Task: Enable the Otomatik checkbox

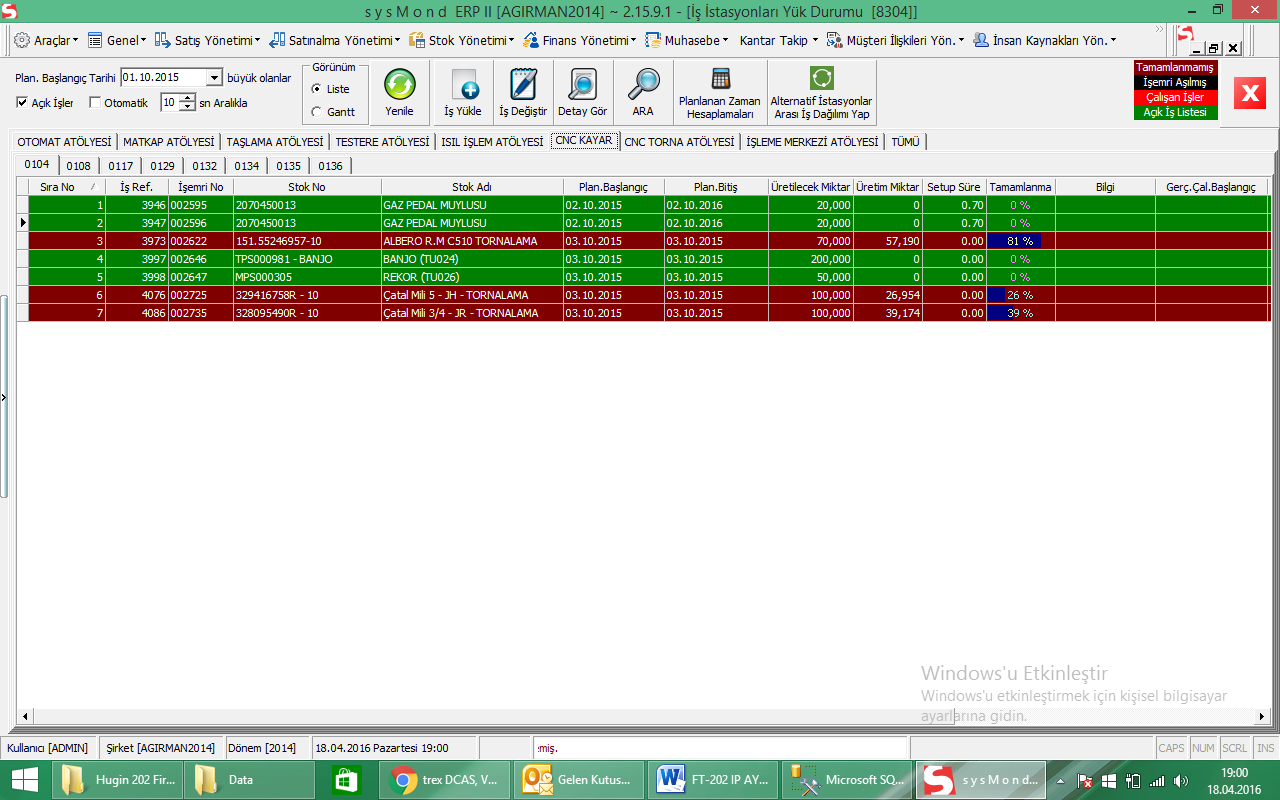Action: (x=95, y=103)
